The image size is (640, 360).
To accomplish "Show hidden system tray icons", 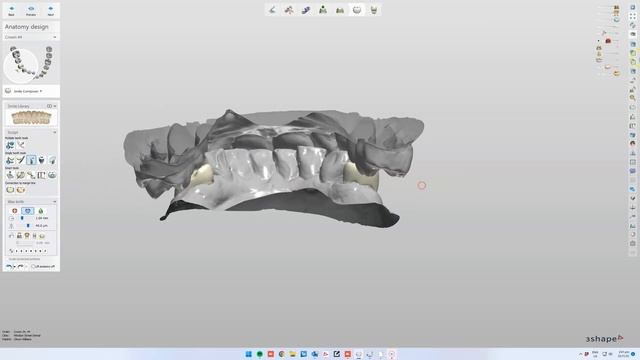I will pyautogui.click(x=580, y=354).
